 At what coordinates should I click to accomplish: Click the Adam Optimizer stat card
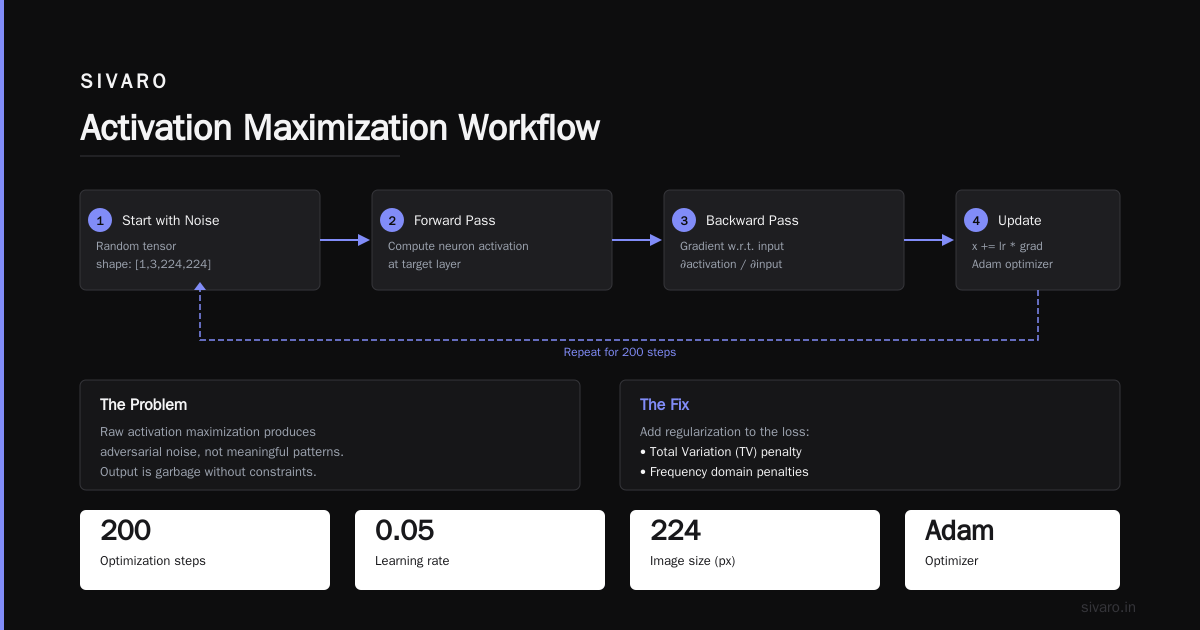(x=1012, y=550)
